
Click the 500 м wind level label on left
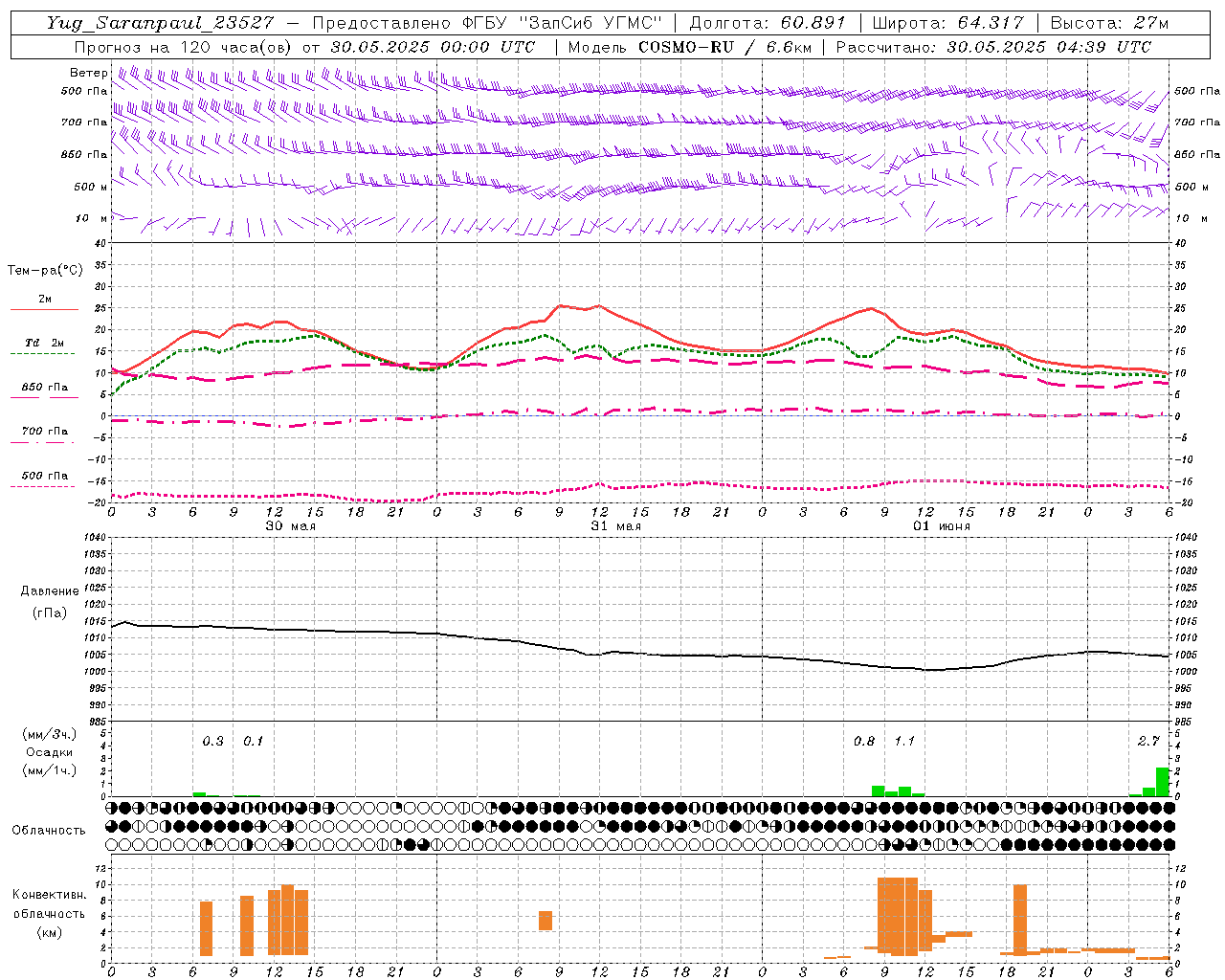coord(91,187)
